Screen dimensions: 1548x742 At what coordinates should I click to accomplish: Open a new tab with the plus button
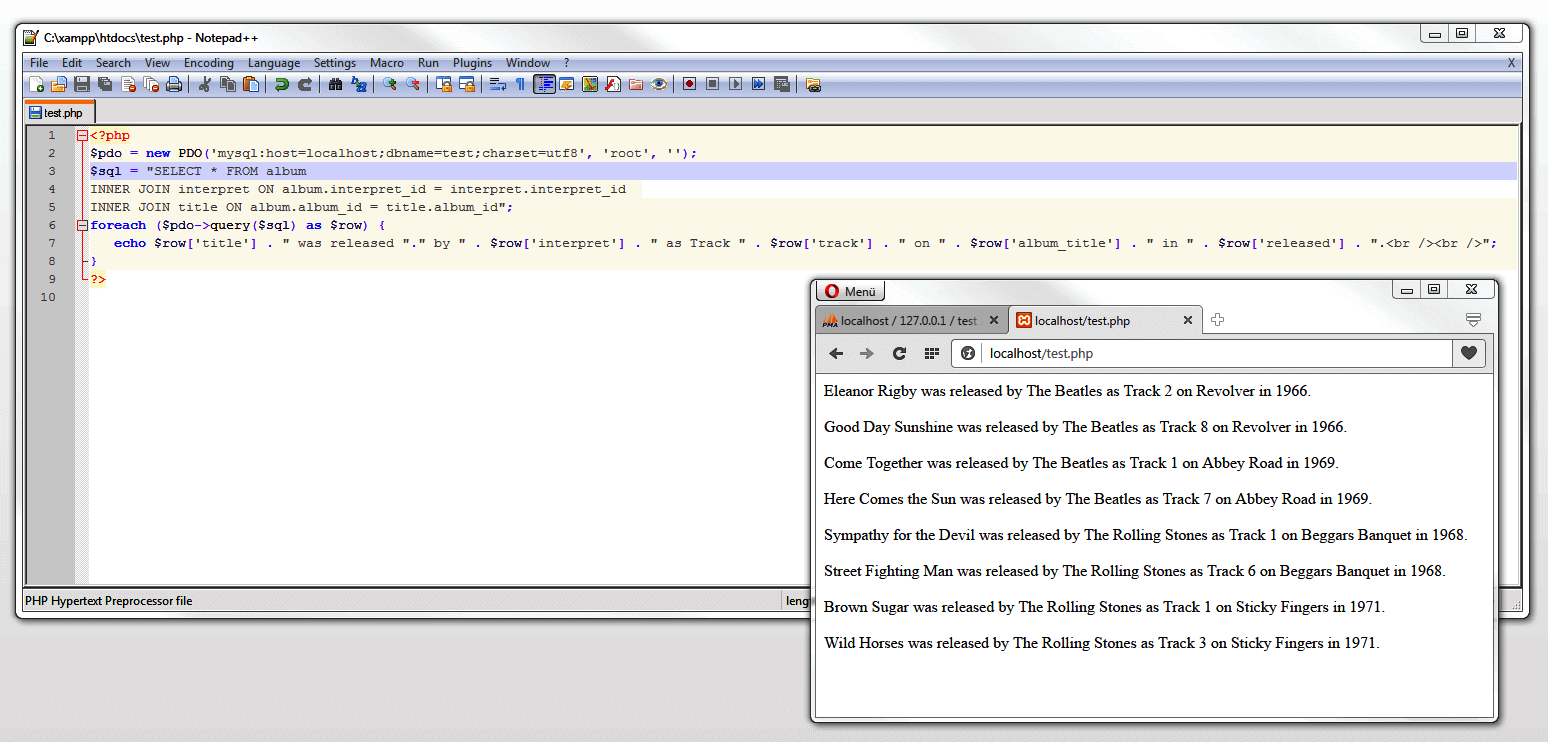pyautogui.click(x=1217, y=319)
